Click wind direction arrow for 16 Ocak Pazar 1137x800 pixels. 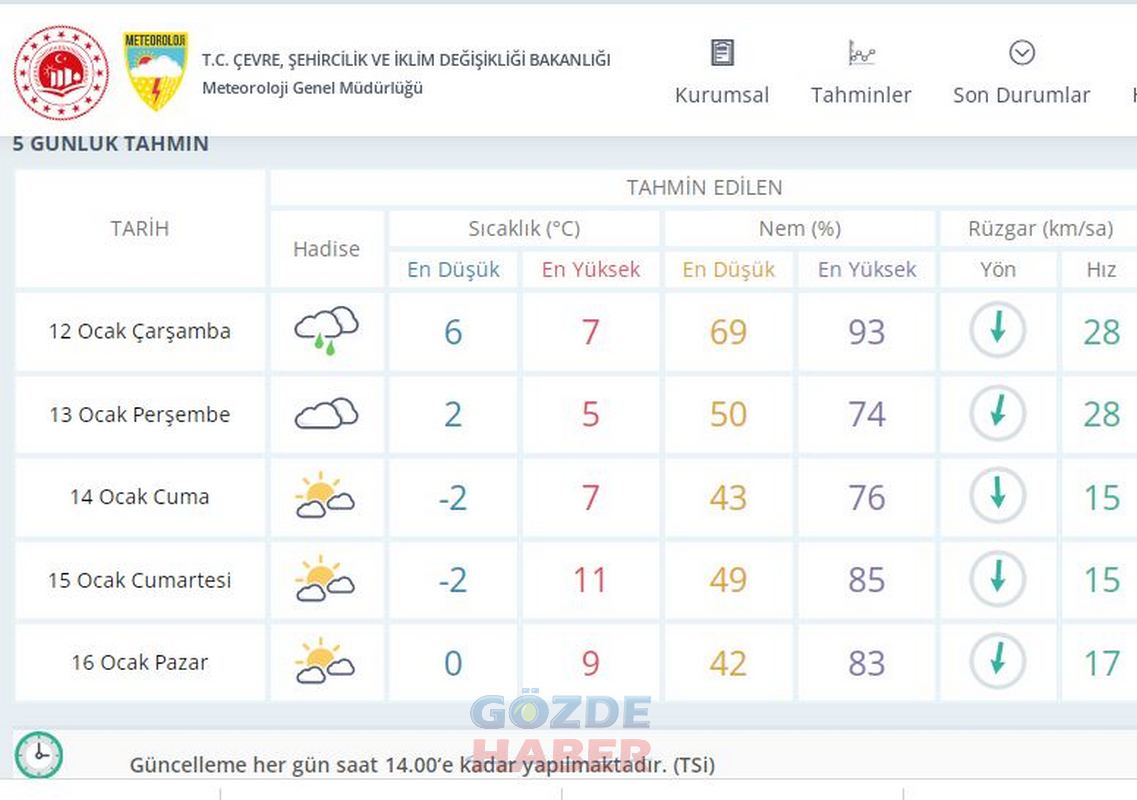click(x=997, y=661)
